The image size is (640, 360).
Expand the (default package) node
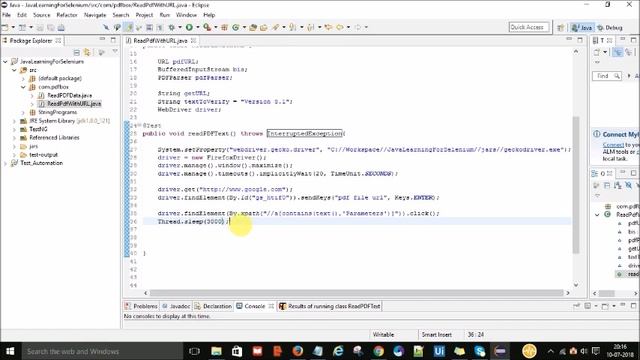pyautogui.click(x=23, y=78)
